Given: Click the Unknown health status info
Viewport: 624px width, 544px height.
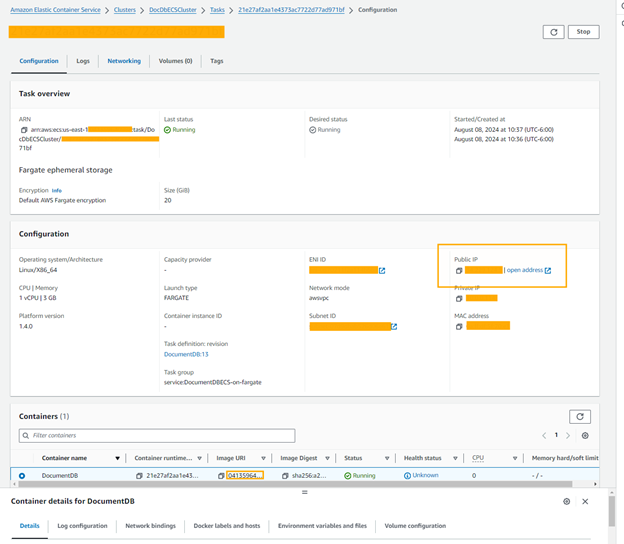Looking at the screenshot, I should pyautogui.click(x=421, y=476).
